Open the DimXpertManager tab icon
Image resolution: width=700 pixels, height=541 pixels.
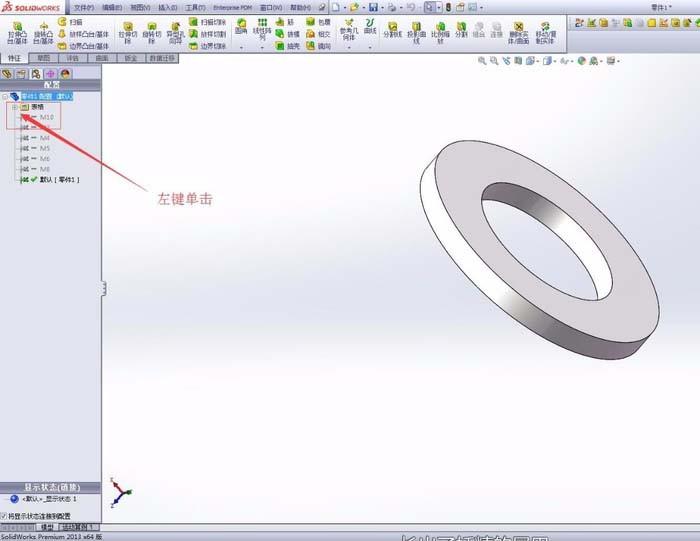pos(50,74)
